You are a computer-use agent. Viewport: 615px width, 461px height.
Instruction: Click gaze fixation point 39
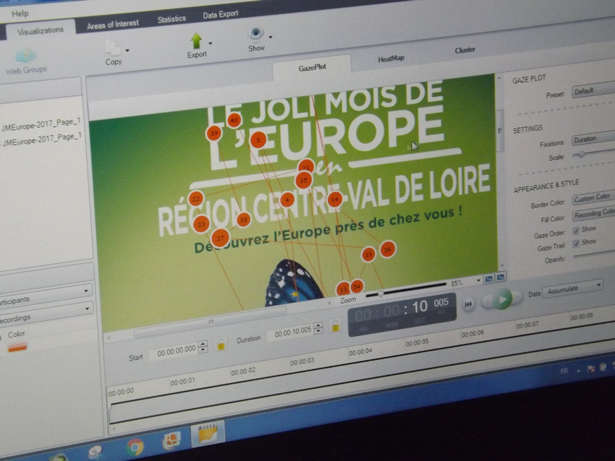point(214,133)
